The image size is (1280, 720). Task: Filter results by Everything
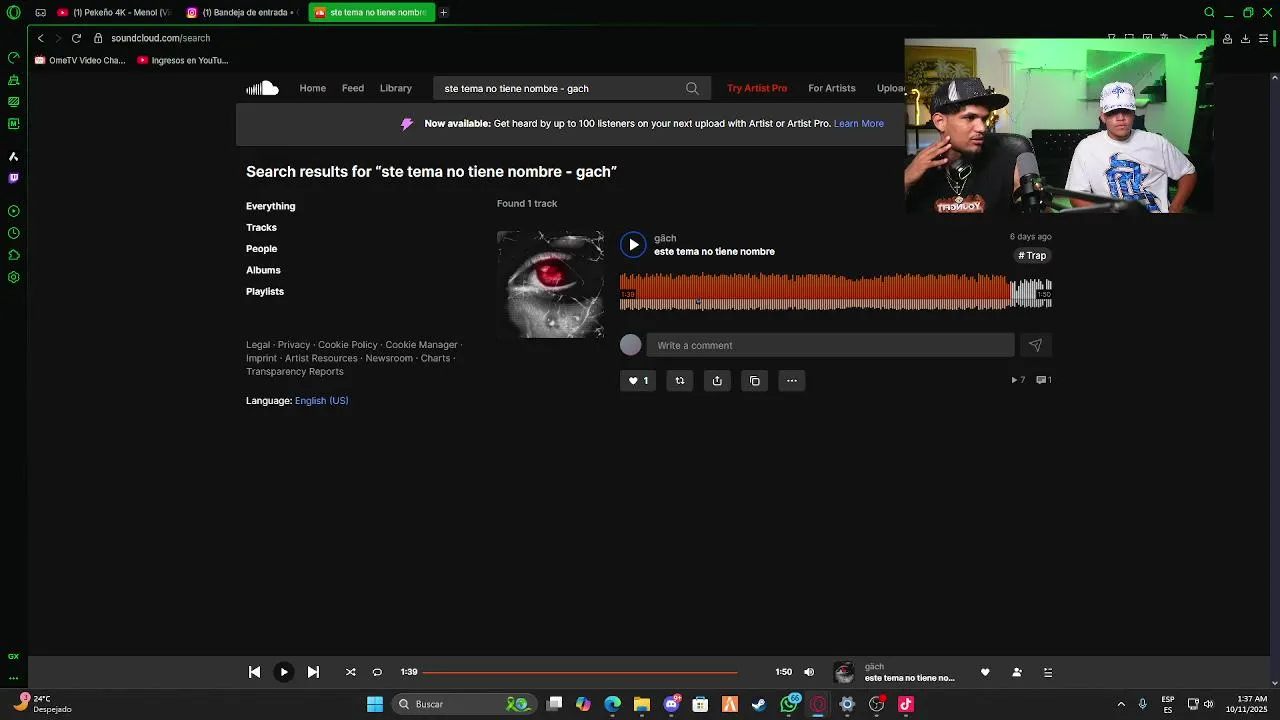[271, 206]
